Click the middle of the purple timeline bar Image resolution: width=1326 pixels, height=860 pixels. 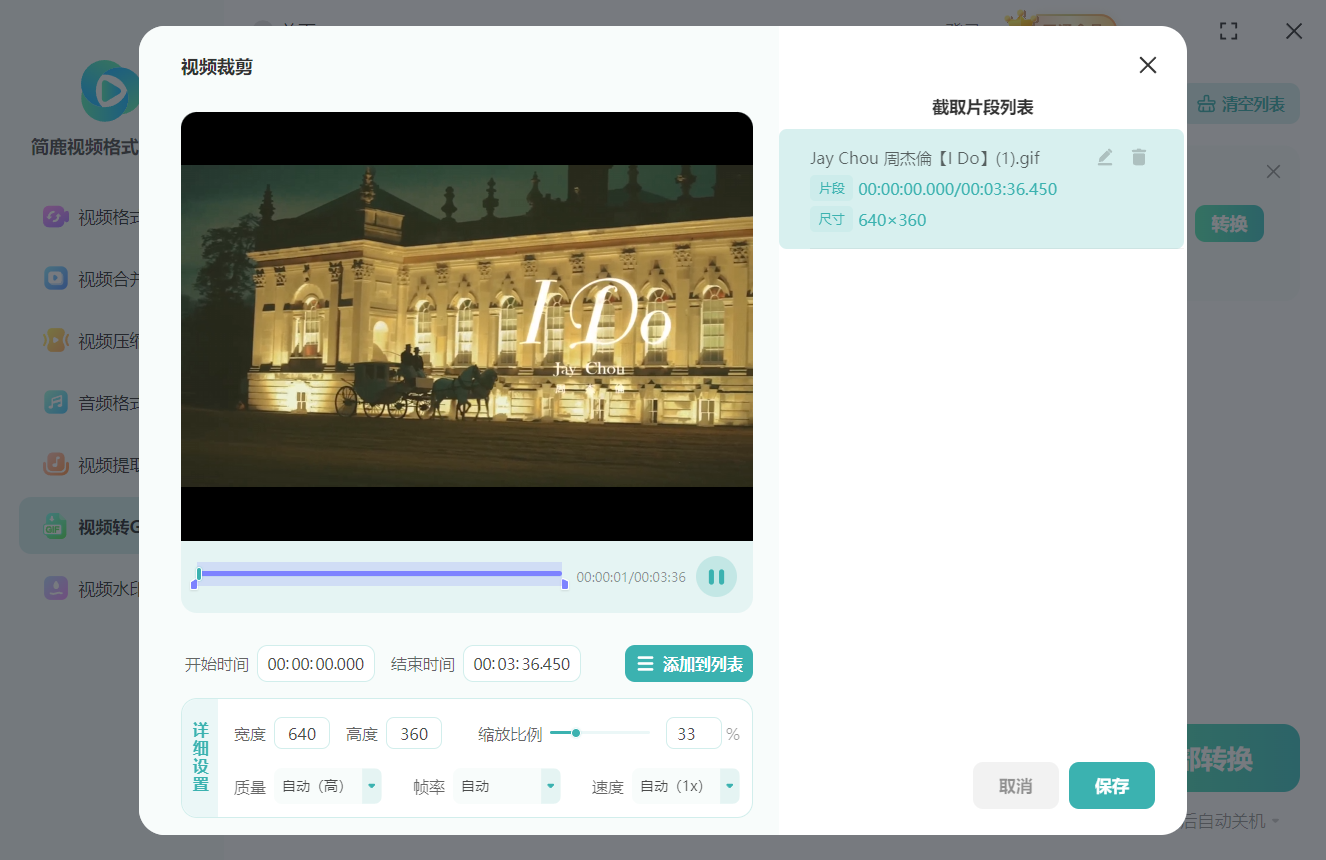point(380,574)
